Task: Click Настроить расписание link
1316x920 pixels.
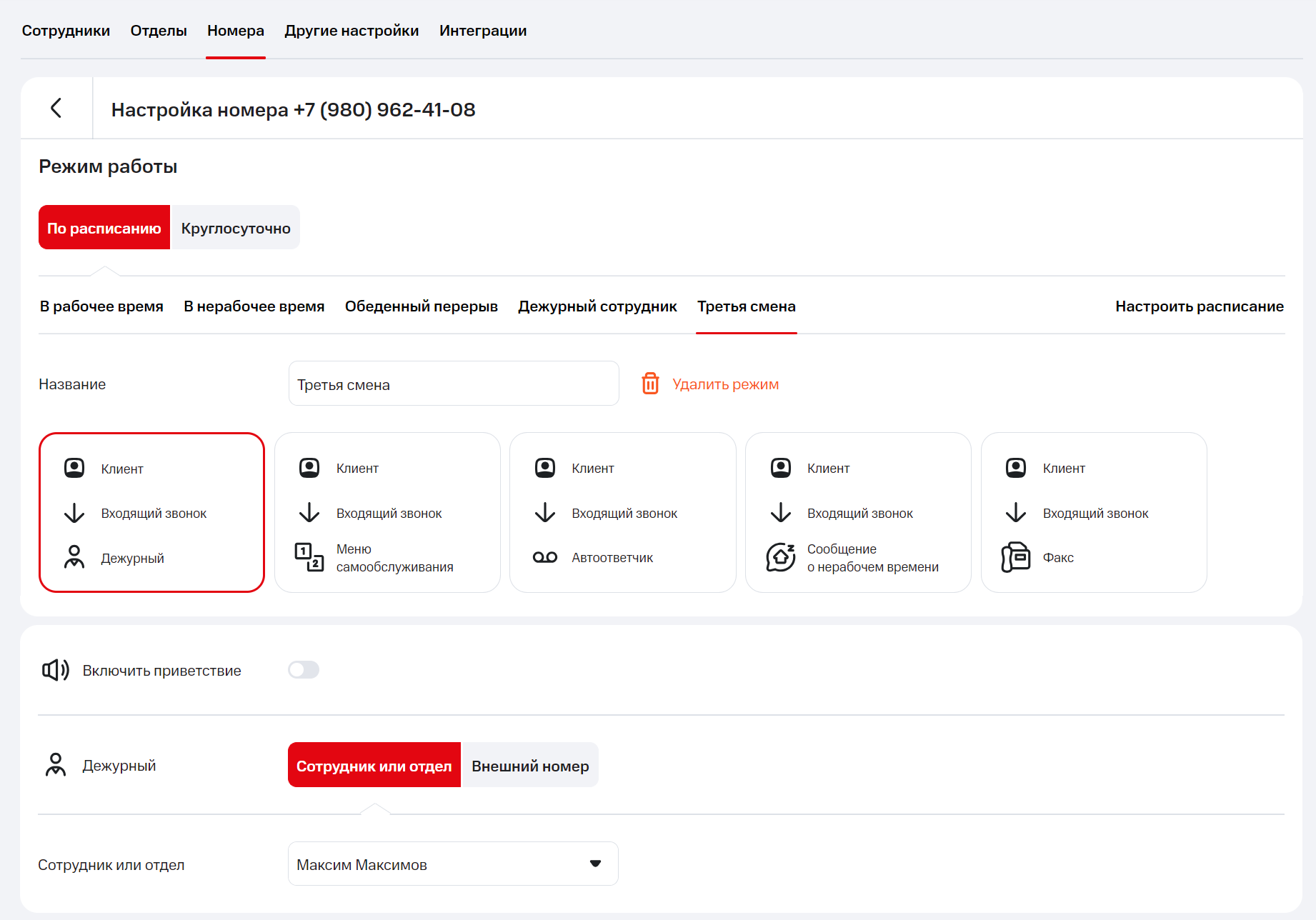Action: (1199, 306)
